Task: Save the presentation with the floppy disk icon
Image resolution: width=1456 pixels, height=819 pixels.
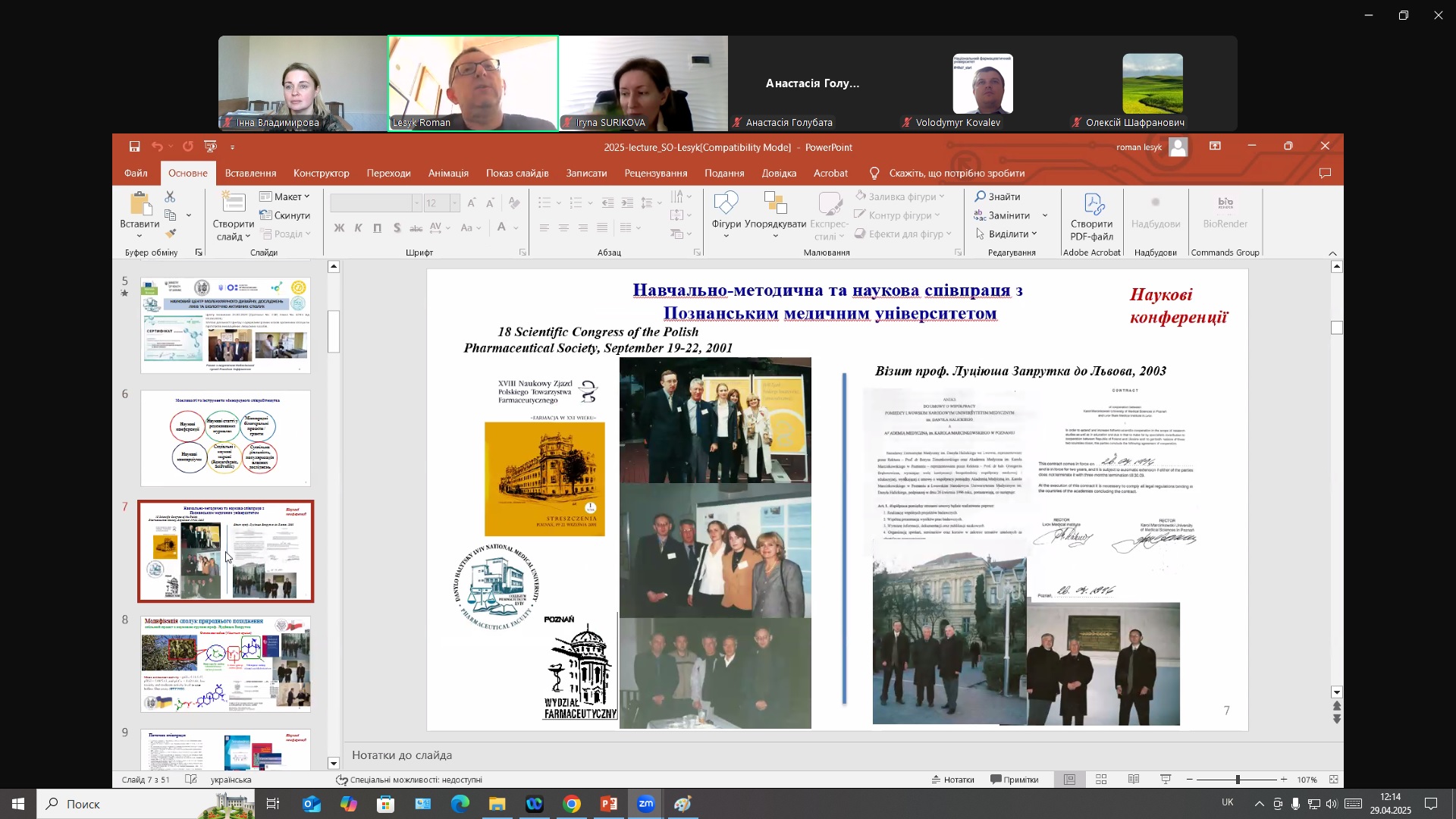Action: click(134, 146)
